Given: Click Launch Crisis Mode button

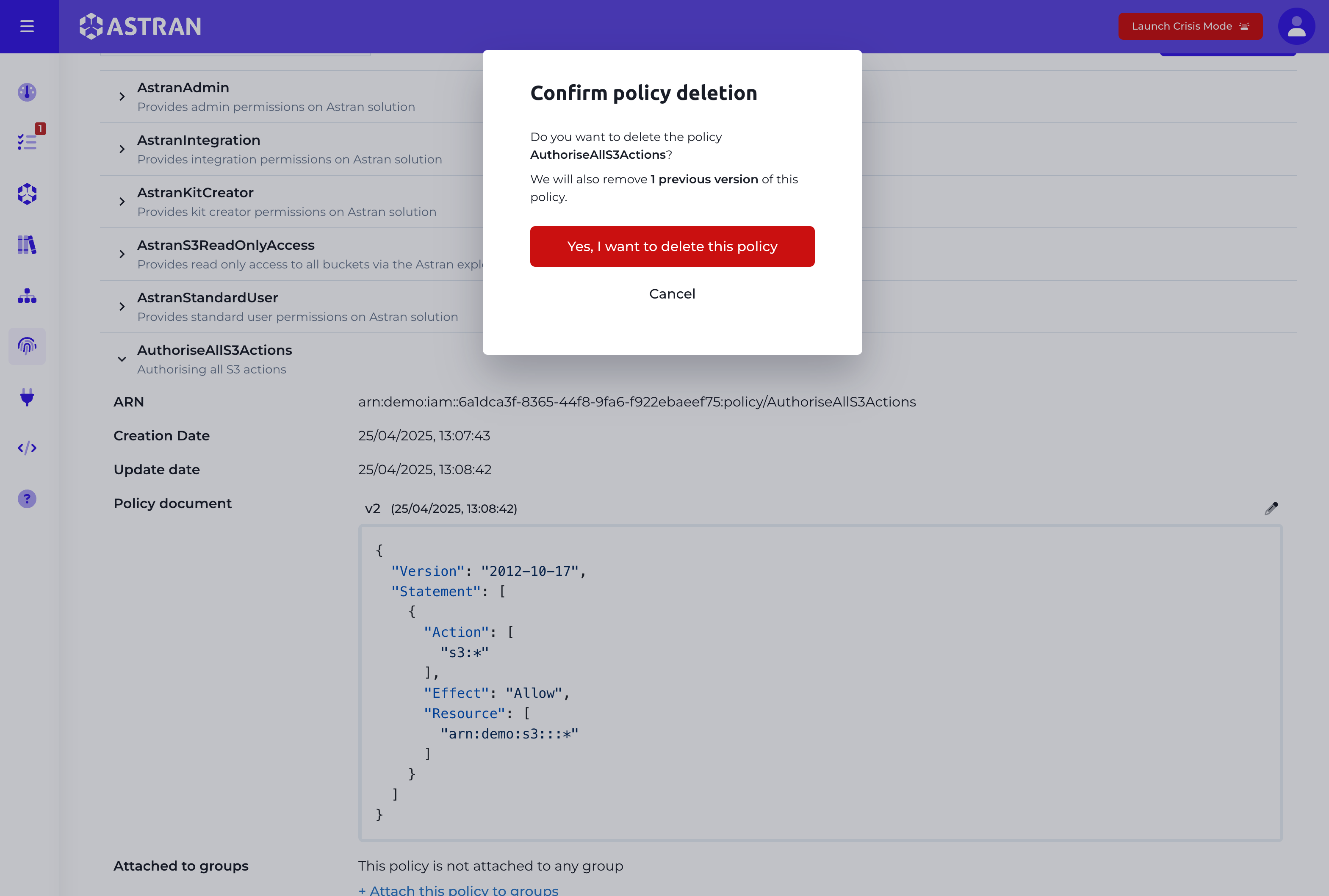Looking at the screenshot, I should (1190, 26).
